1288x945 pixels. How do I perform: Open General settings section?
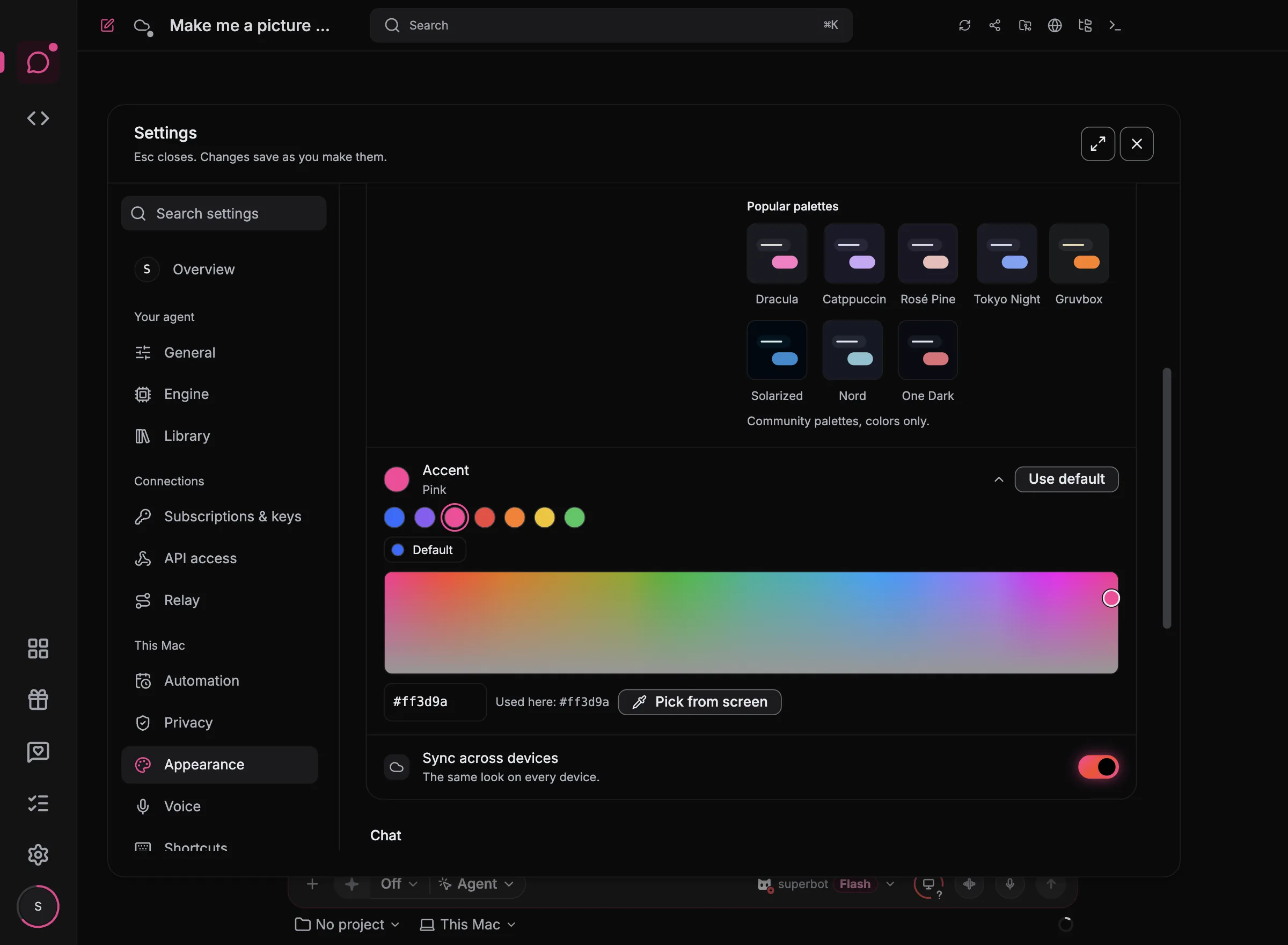tap(219, 352)
